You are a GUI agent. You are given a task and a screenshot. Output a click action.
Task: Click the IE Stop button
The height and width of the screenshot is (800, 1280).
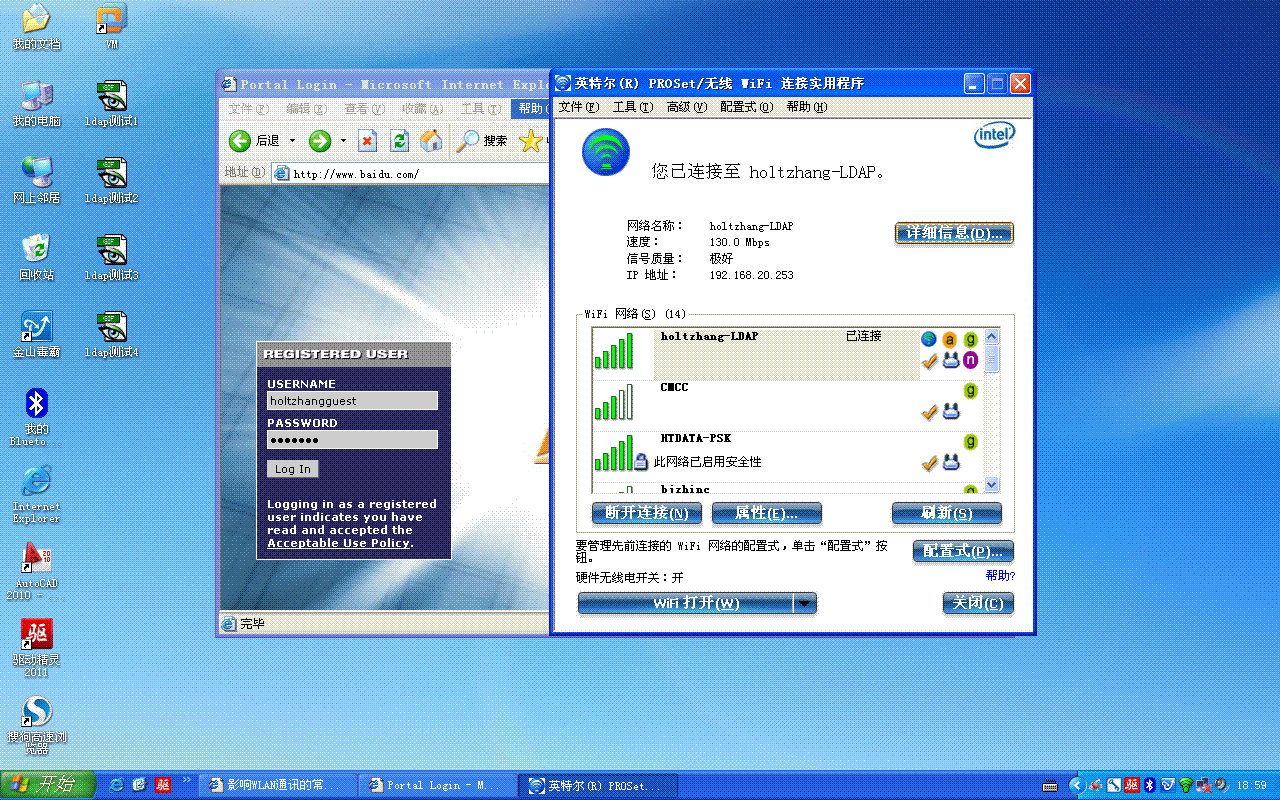pyautogui.click(x=368, y=141)
